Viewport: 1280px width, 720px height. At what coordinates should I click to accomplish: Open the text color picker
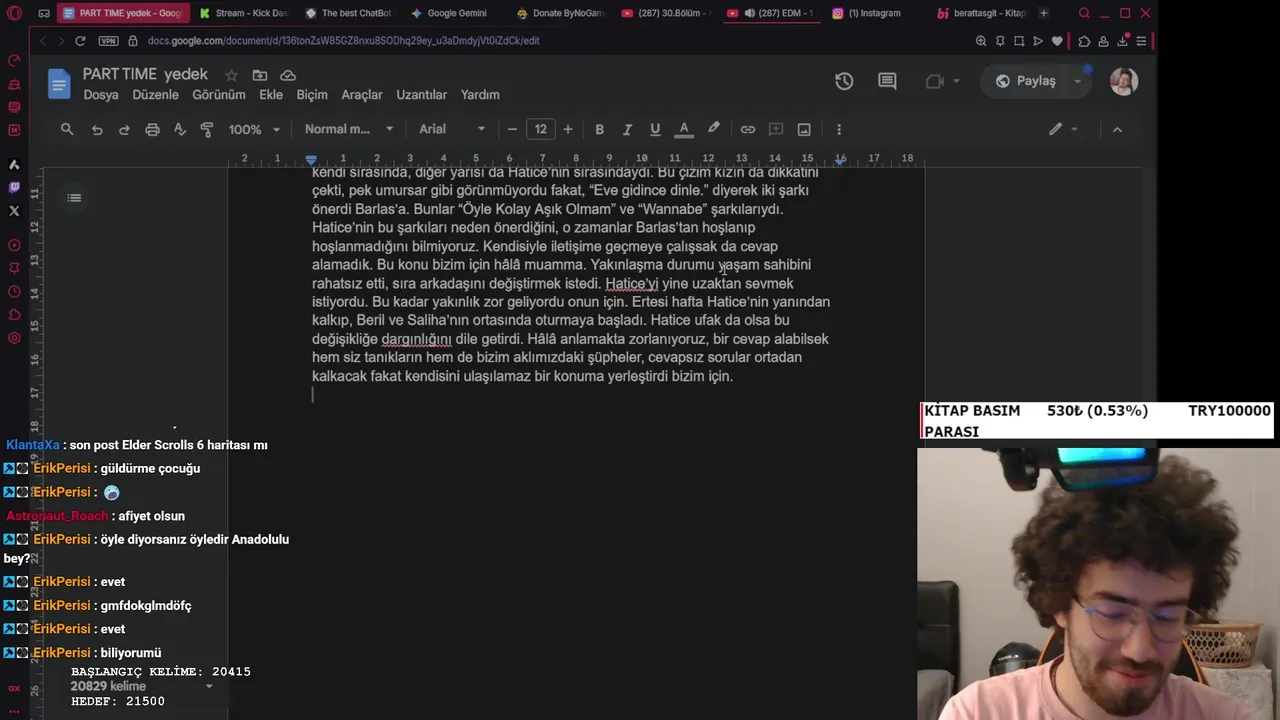(x=684, y=129)
